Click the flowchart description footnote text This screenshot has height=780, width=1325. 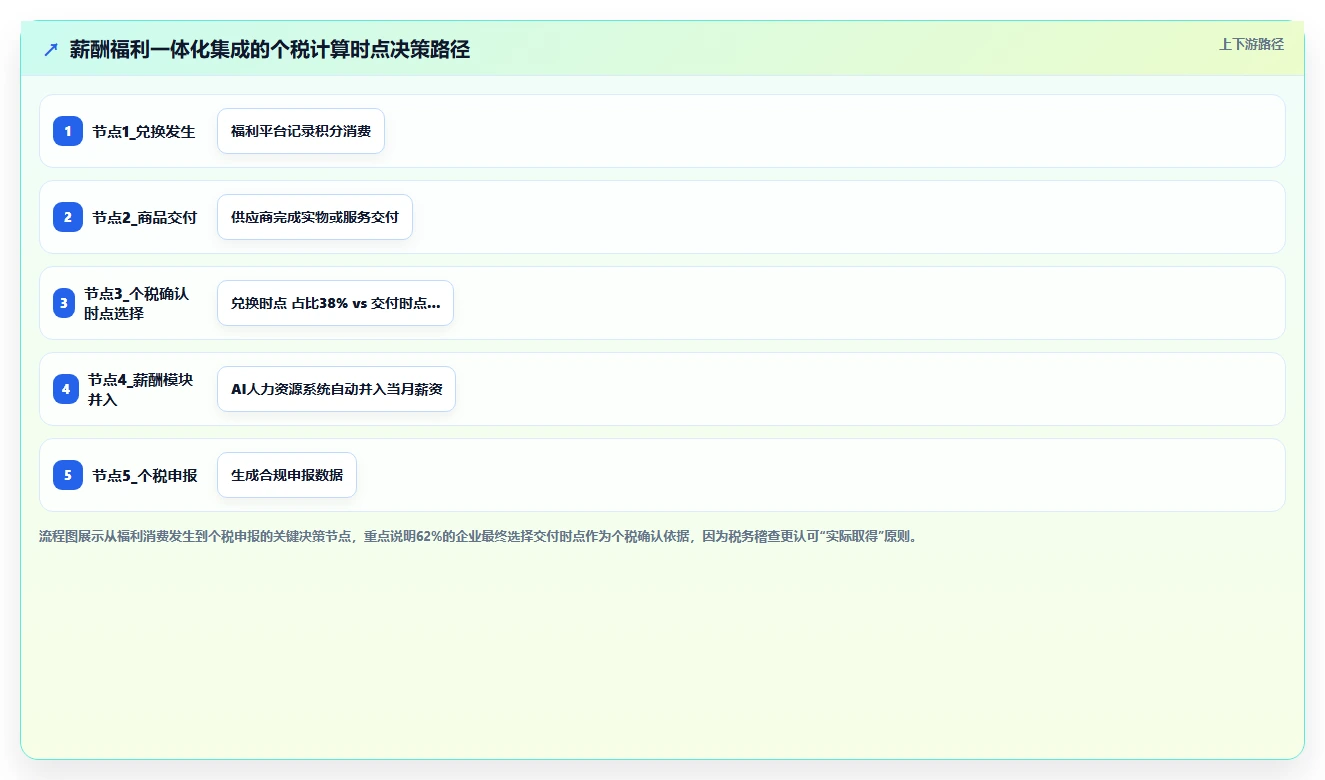coord(478,536)
